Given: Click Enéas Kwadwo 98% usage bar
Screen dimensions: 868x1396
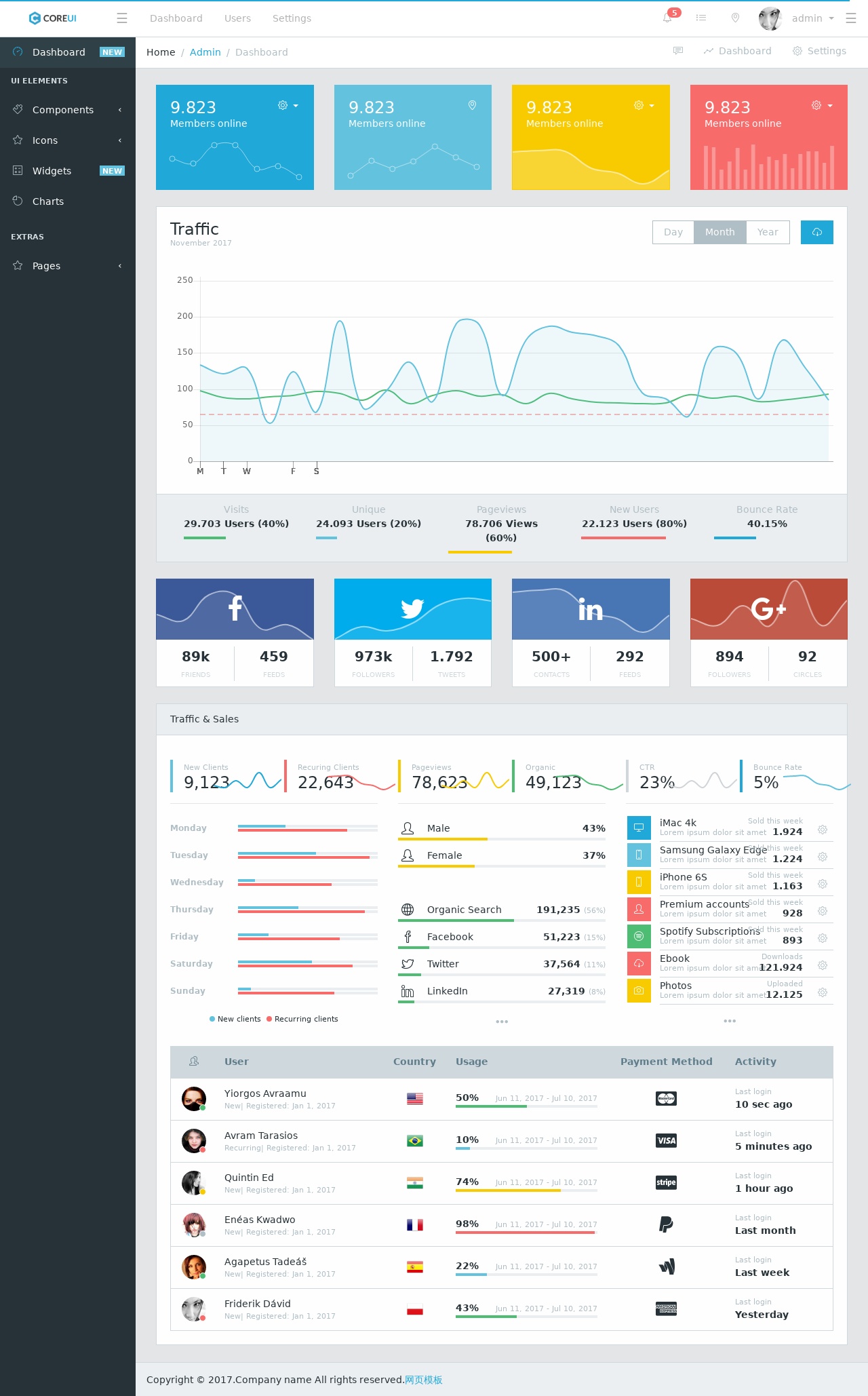Looking at the screenshot, I should click(526, 1233).
